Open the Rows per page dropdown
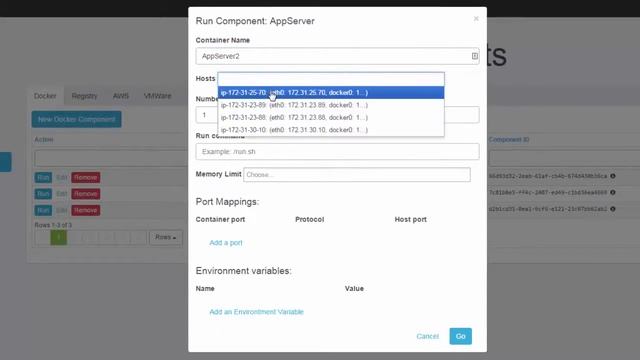This screenshot has height=360, width=640. click(x=166, y=238)
